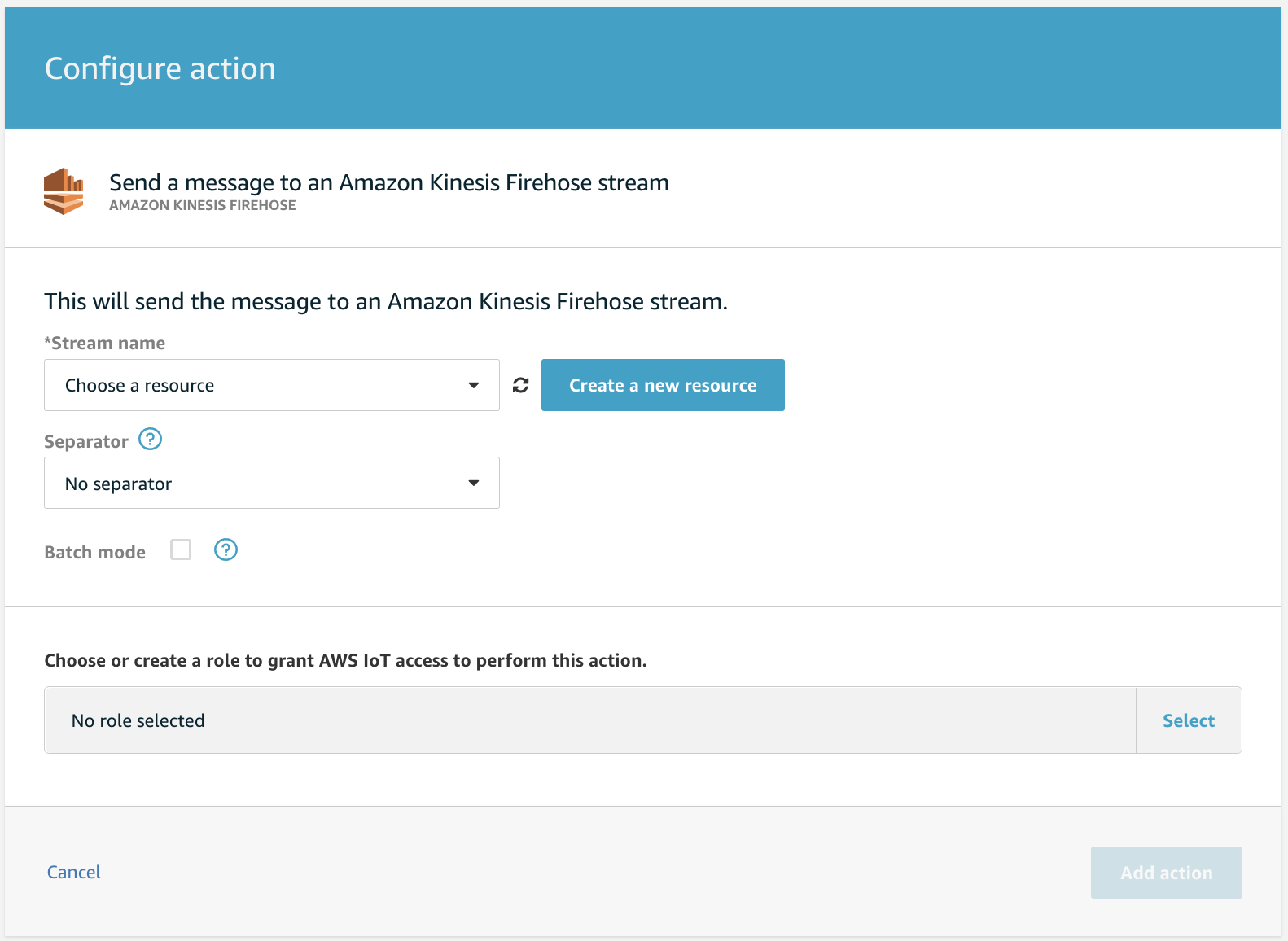Image resolution: width=1288 pixels, height=941 pixels.
Task: Expand the No separator dropdown
Action: (271, 484)
